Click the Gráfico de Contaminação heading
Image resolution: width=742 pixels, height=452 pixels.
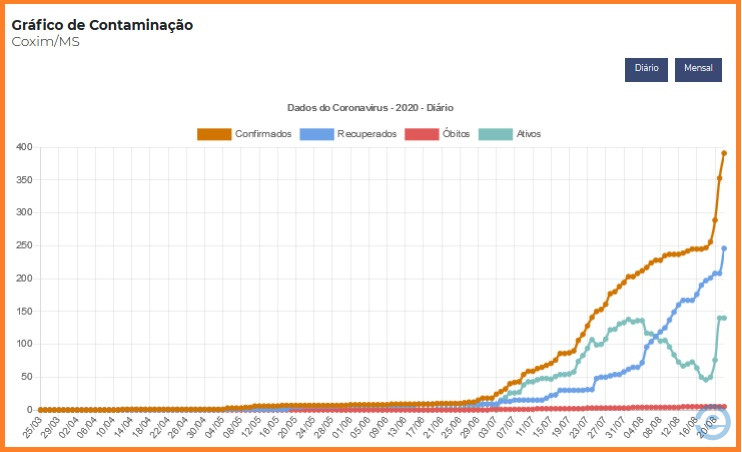(102, 25)
